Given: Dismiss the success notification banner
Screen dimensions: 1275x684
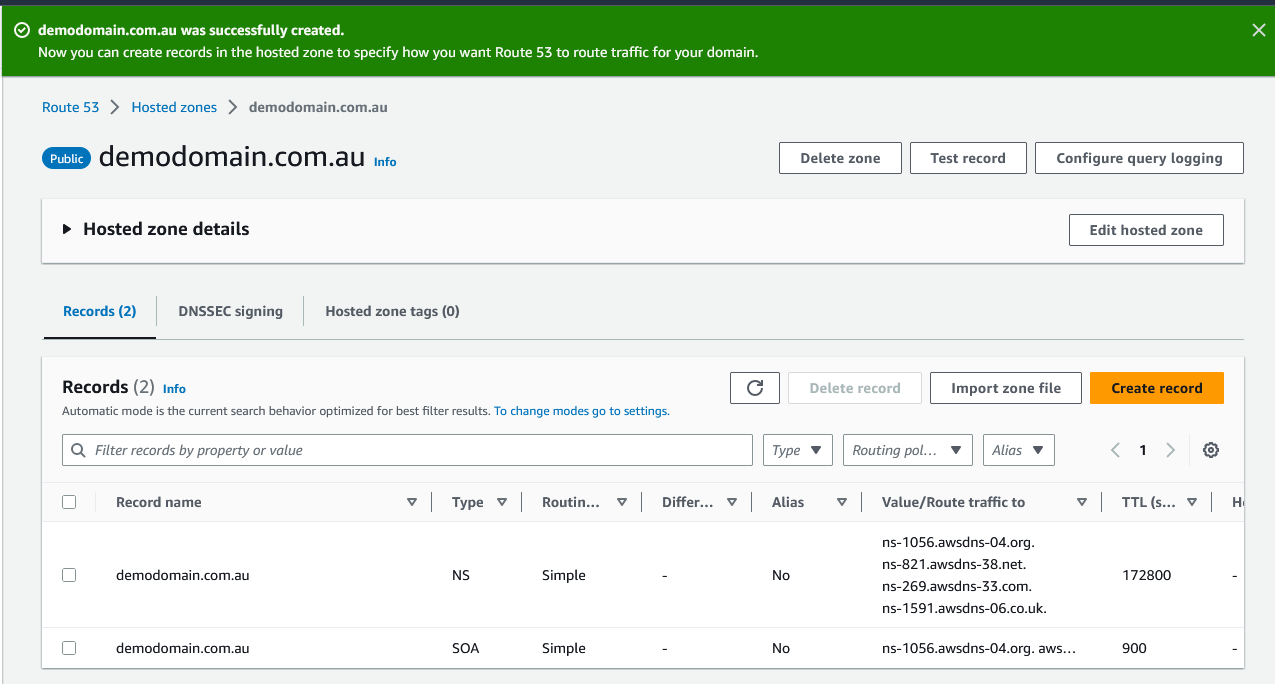Looking at the screenshot, I should tap(1258, 30).
